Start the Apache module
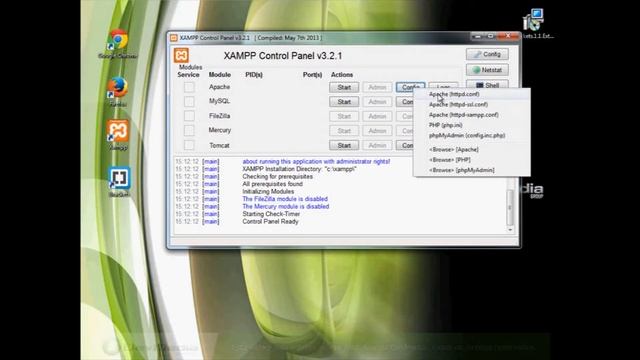This screenshot has width=640, height=360. click(344, 87)
